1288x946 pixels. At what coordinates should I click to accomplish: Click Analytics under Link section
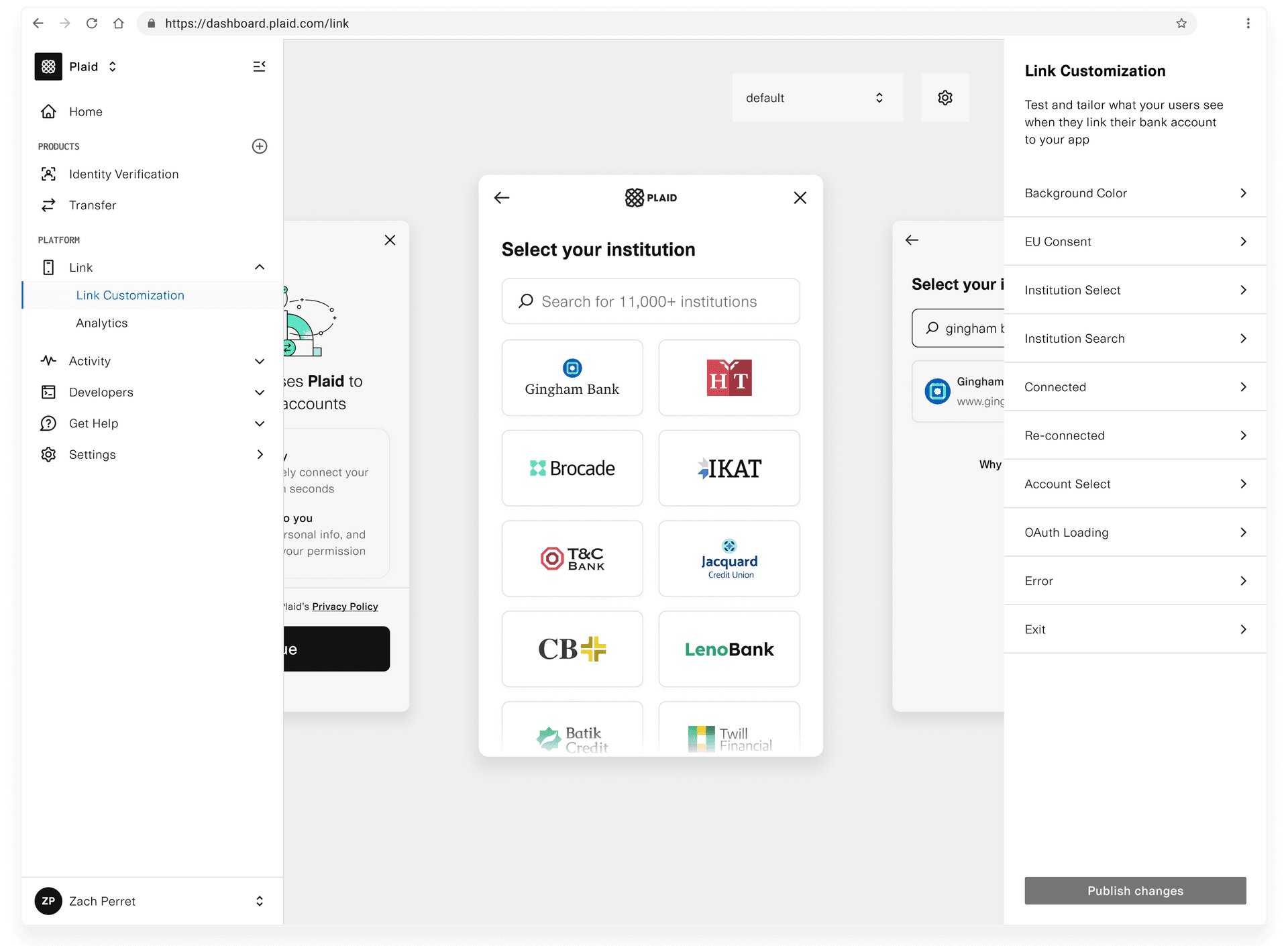101,323
